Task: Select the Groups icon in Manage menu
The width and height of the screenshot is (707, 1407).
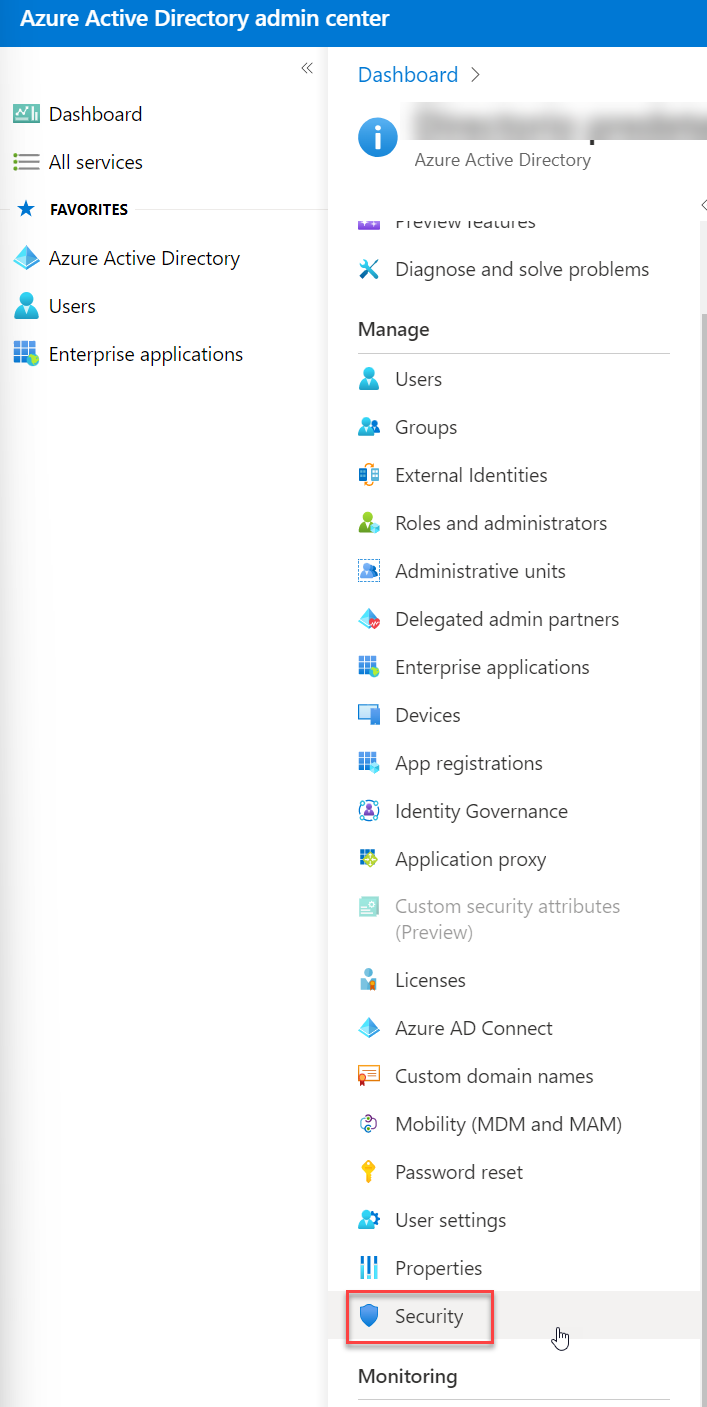Action: (x=369, y=427)
